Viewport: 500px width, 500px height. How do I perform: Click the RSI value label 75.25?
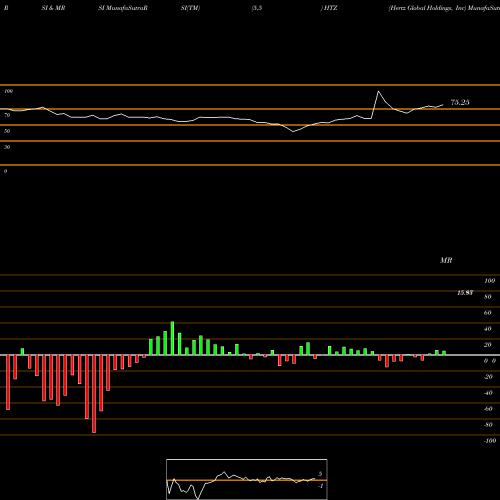point(460,102)
